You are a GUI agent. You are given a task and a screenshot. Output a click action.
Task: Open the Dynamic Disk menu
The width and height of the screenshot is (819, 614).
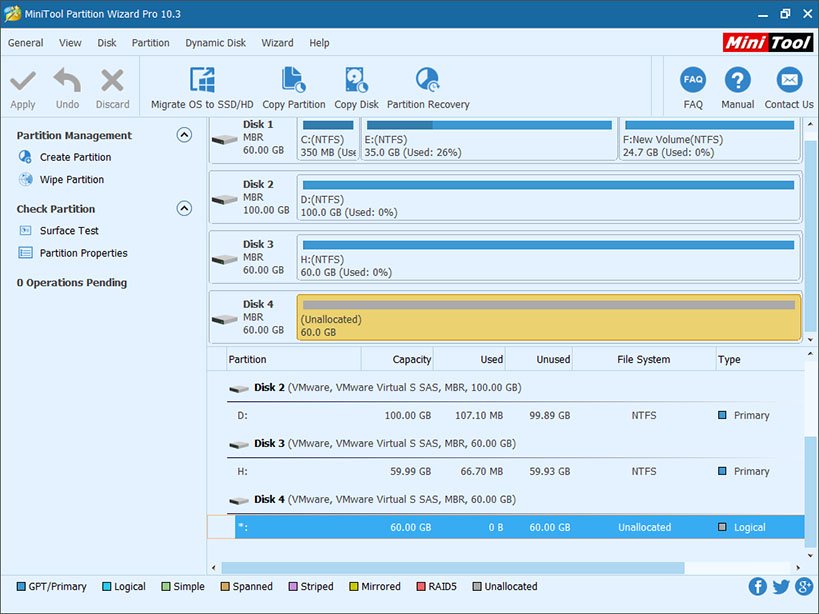[x=215, y=43]
